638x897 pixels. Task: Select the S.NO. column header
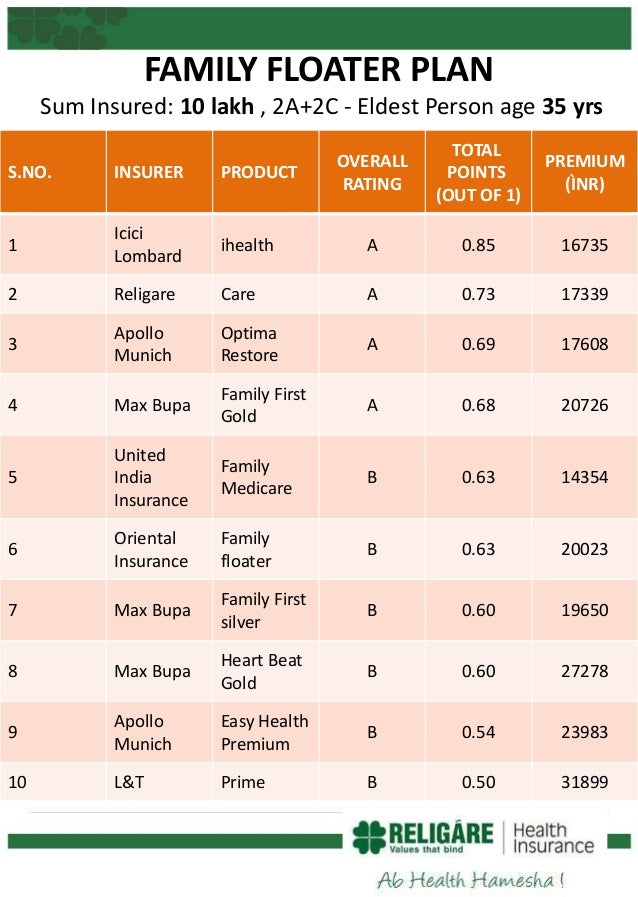[x=28, y=172]
